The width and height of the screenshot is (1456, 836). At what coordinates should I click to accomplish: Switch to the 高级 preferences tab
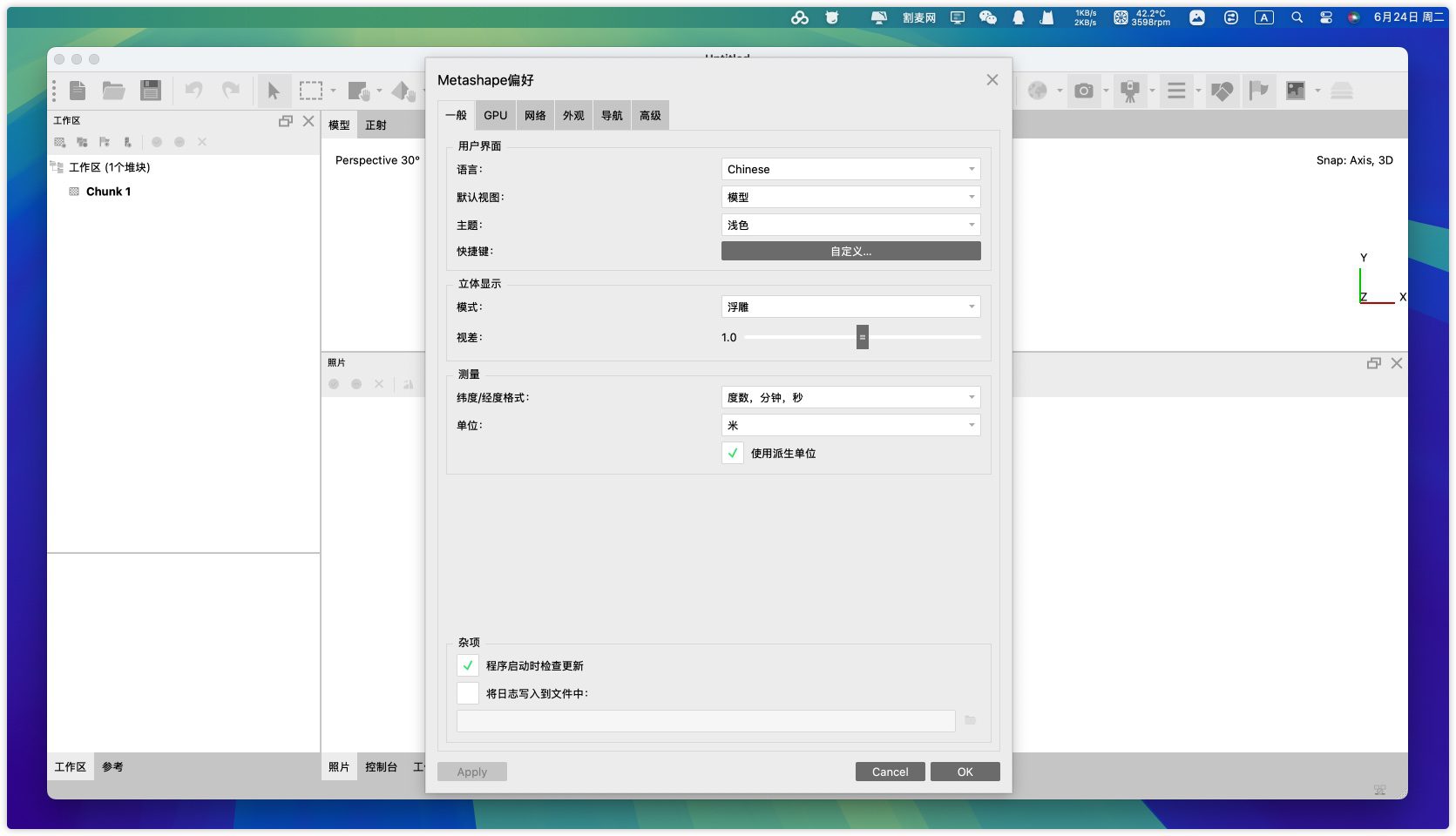click(650, 115)
